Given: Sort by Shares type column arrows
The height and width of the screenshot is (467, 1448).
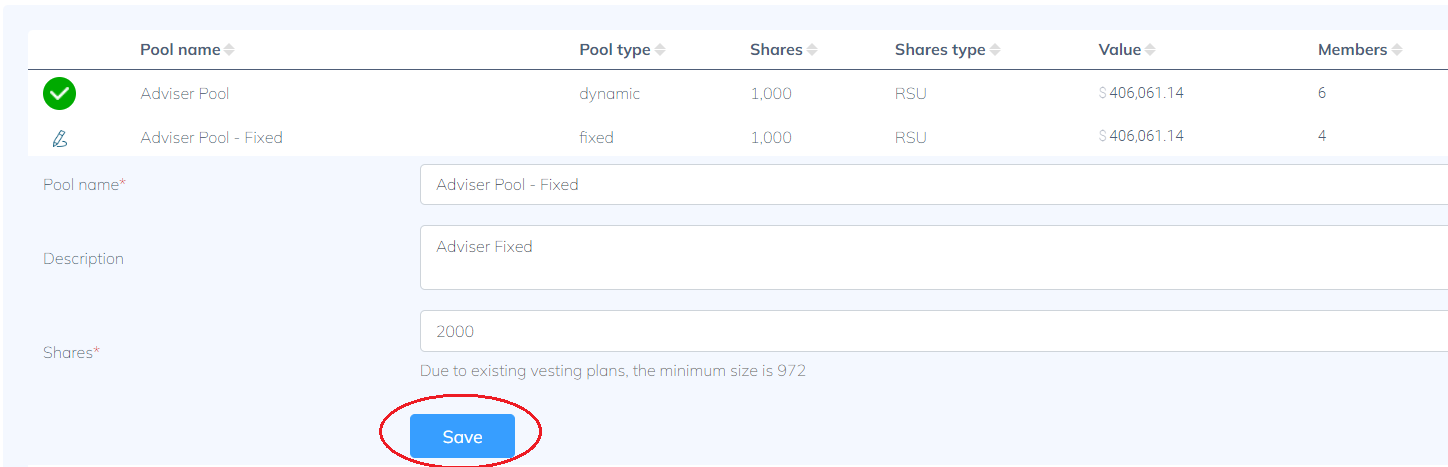Looking at the screenshot, I should (x=995, y=50).
